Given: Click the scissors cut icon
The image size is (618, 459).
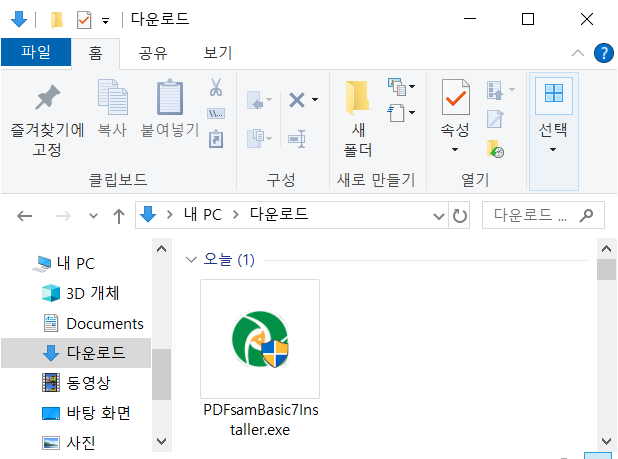Looking at the screenshot, I should click(x=216, y=87).
